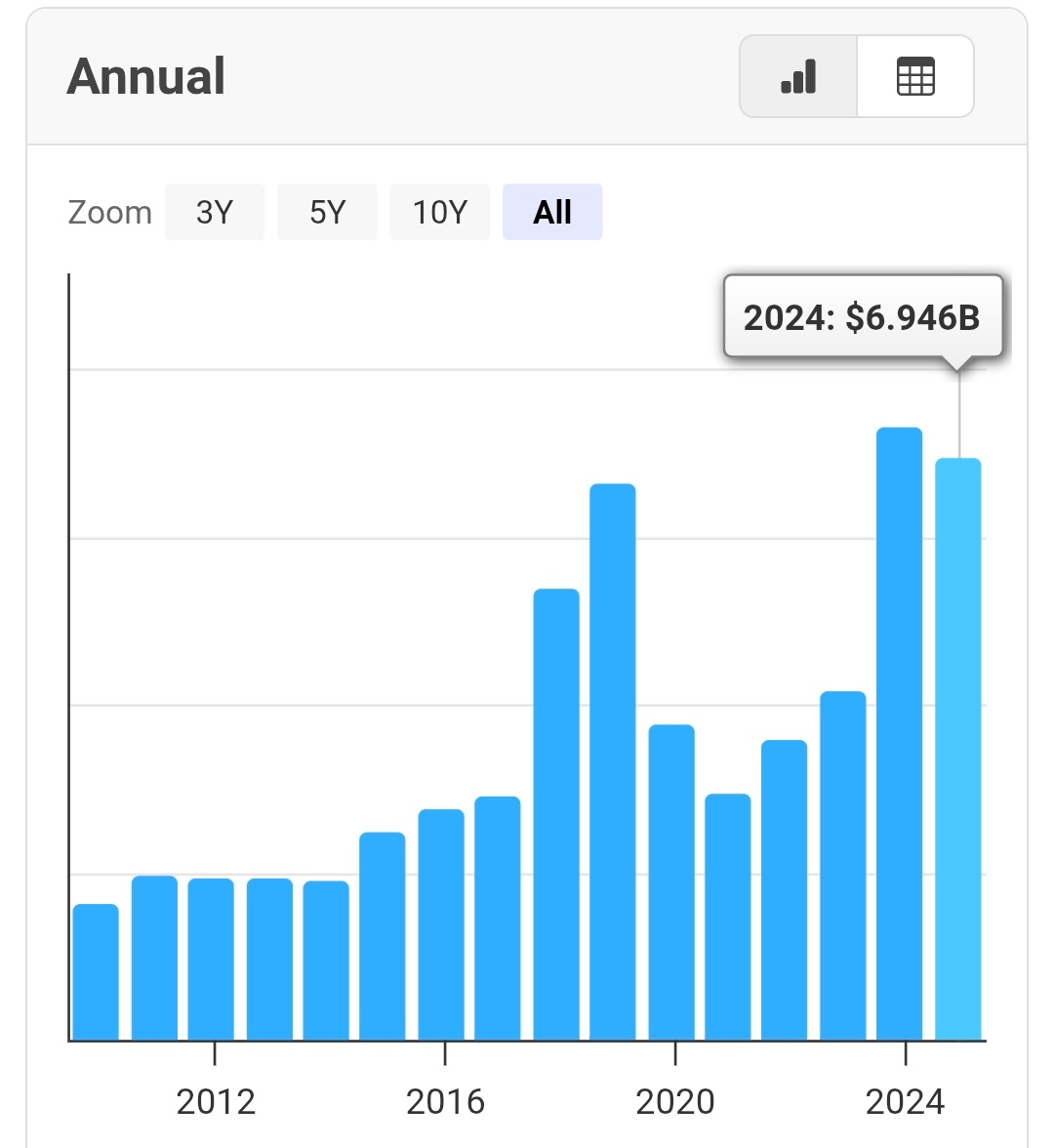Set zoom to 10Y

click(x=440, y=213)
